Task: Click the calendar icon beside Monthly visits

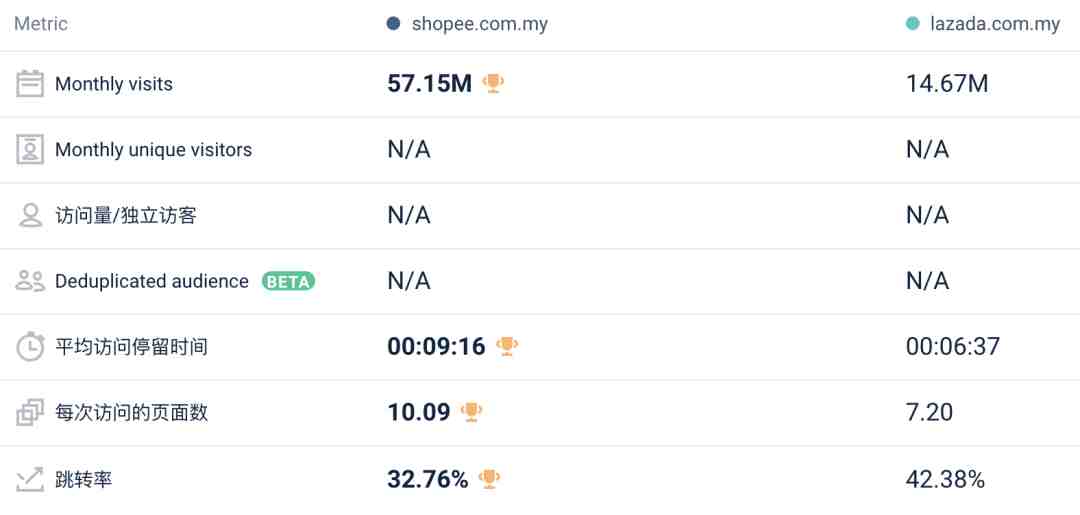Action: point(30,84)
